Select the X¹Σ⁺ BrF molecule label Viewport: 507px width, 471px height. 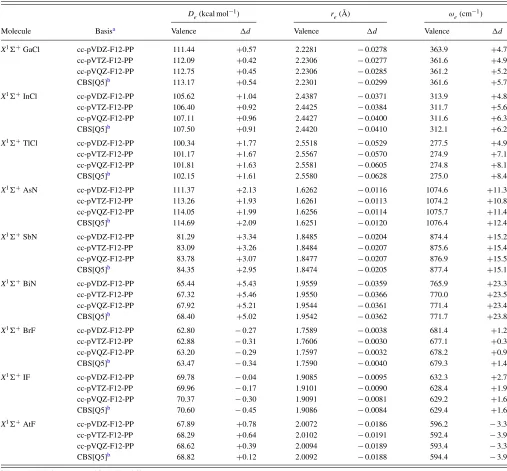pyautogui.click(x=18, y=331)
